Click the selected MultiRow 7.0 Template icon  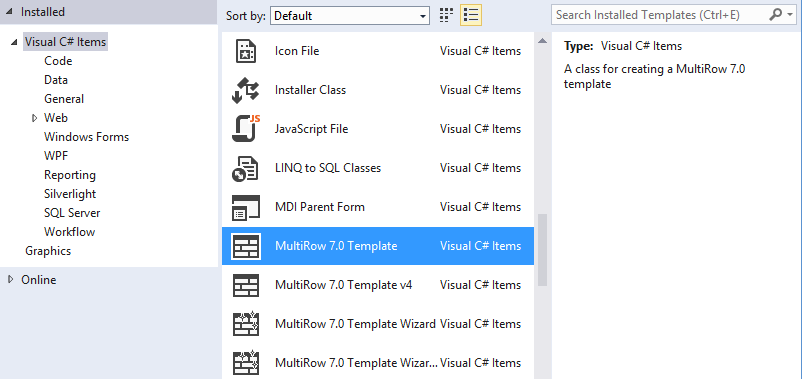pyautogui.click(x=246, y=246)
